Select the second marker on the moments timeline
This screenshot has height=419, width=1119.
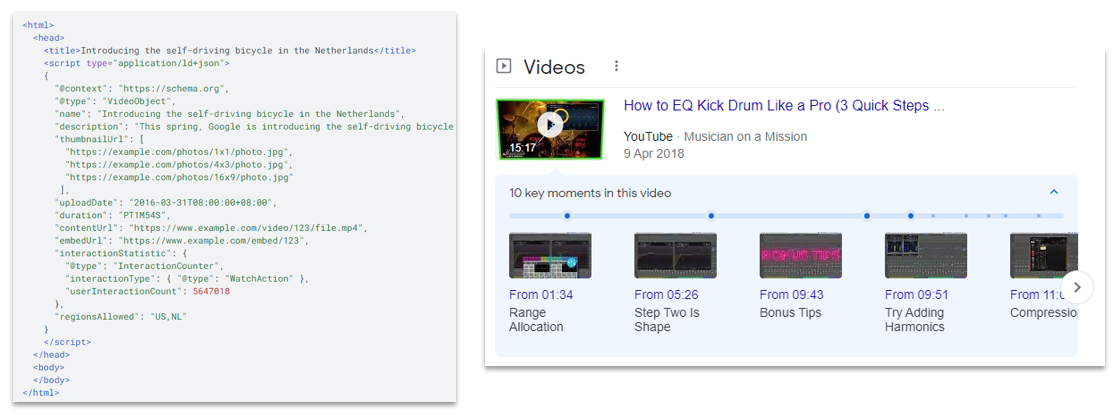[711, 216]
